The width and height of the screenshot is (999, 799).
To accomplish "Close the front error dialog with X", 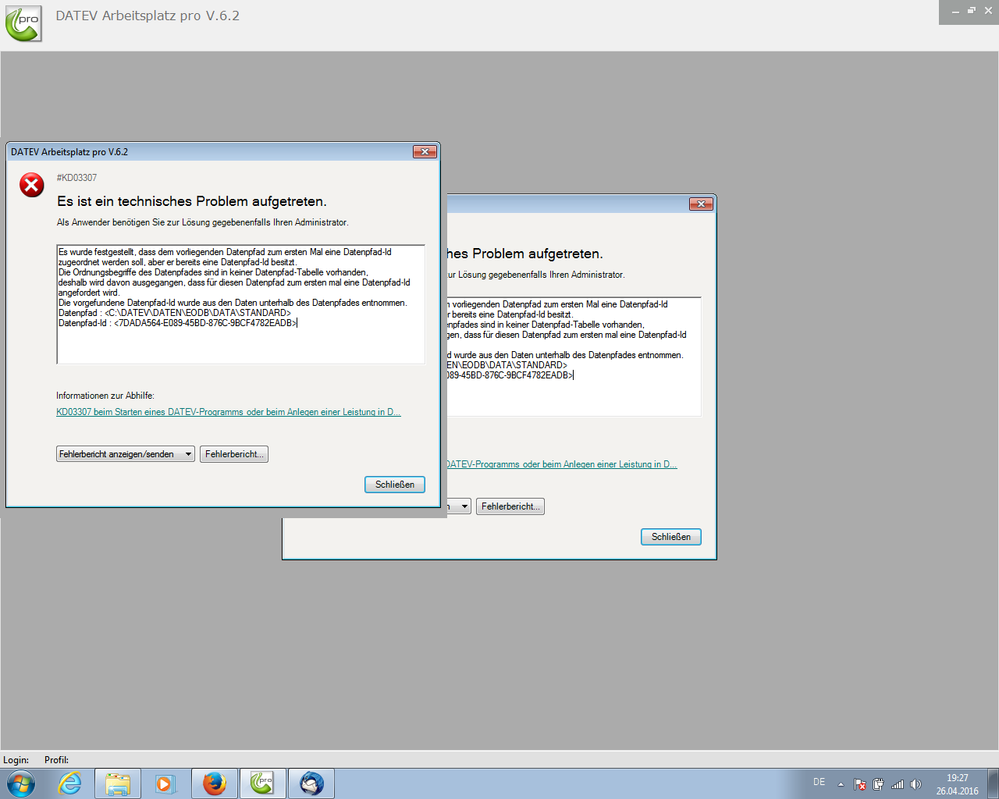I will pos(424,152).
